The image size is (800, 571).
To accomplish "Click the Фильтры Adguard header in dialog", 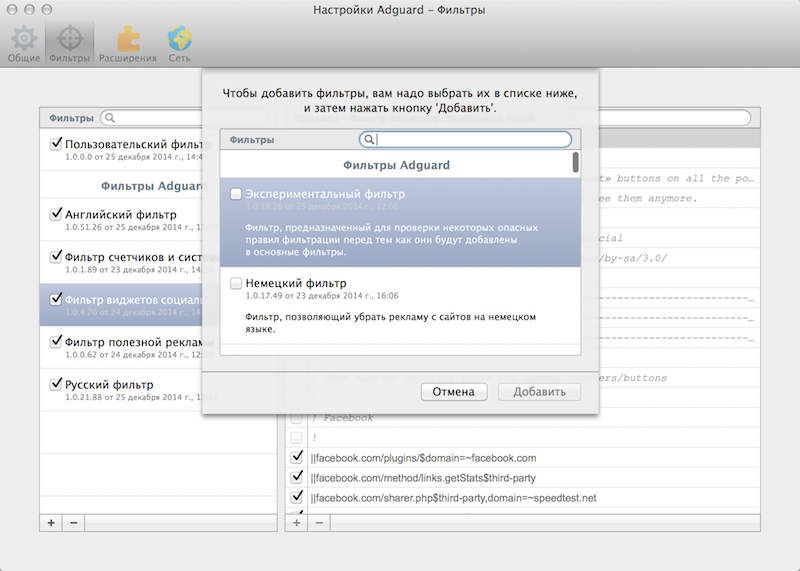I will tap(396, 165).
